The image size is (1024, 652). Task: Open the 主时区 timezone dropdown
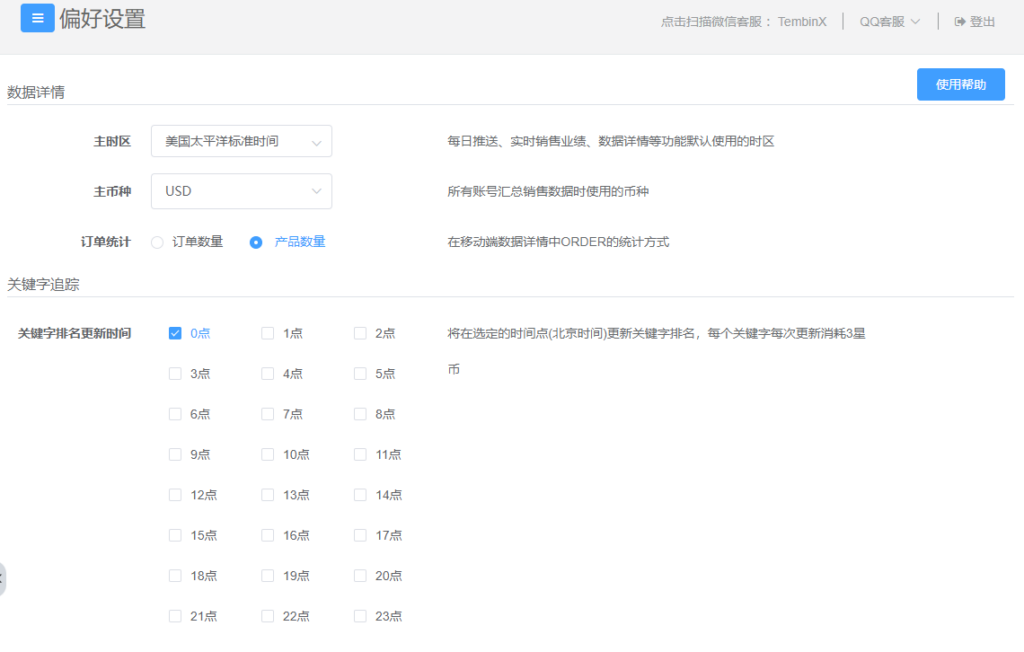point(241,141)
